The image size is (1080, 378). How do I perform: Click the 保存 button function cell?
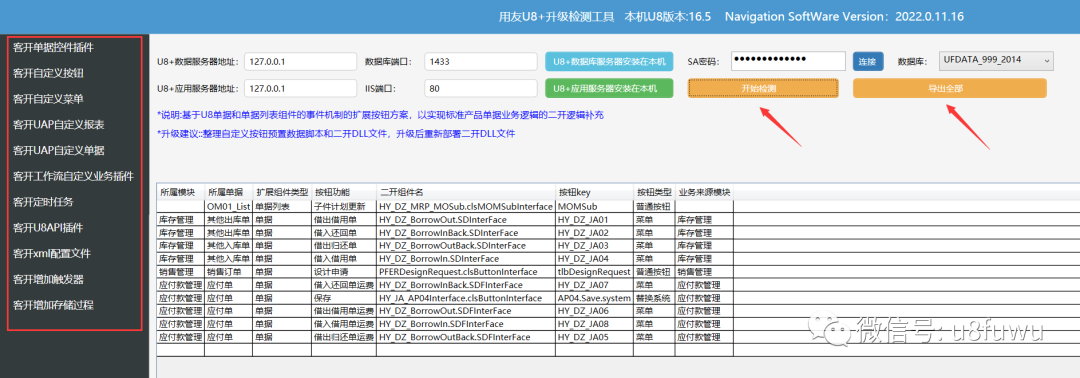coord(344,297)
